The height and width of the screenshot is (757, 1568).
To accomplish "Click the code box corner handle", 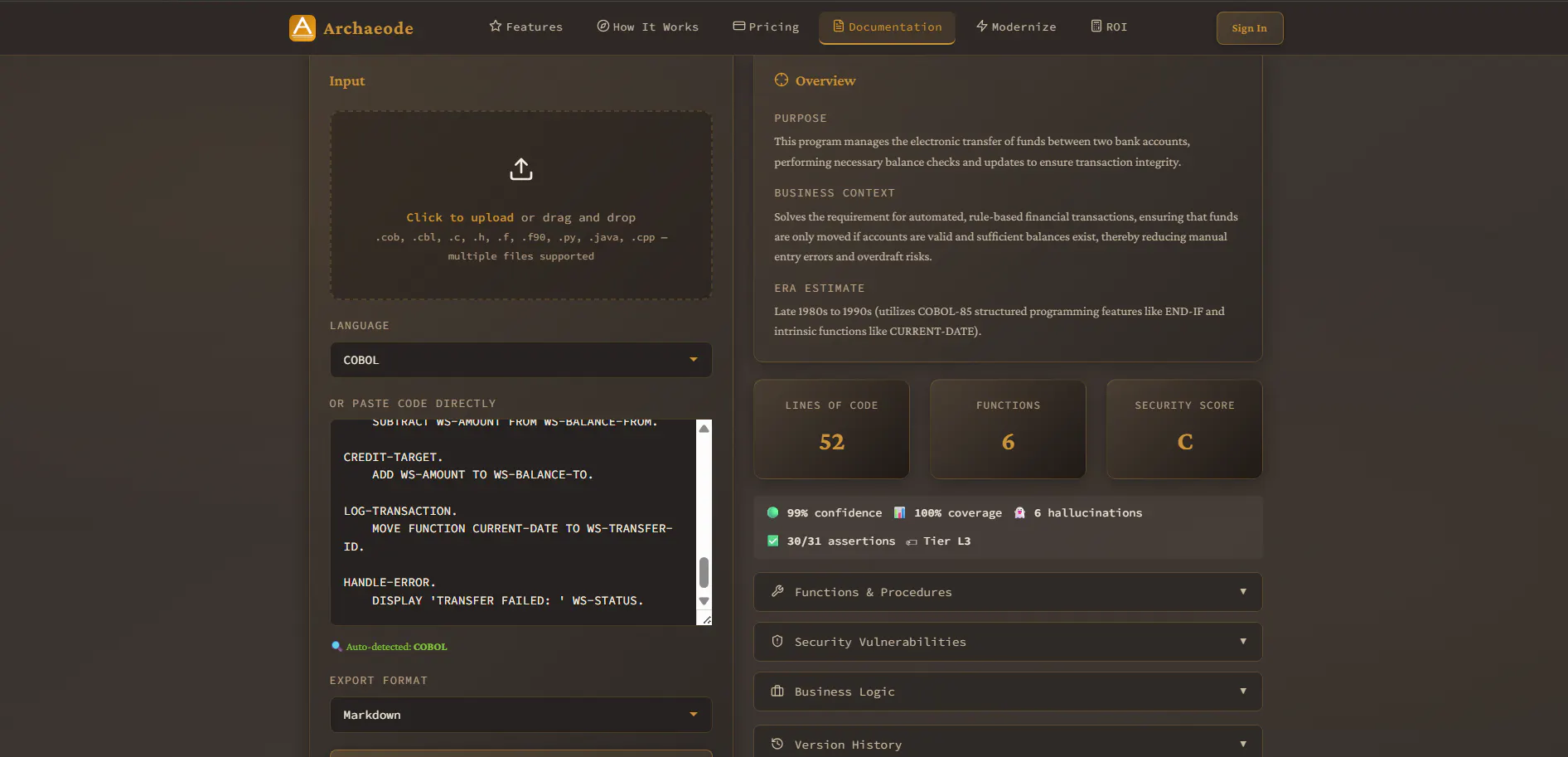I will click(x=706, y=619).
